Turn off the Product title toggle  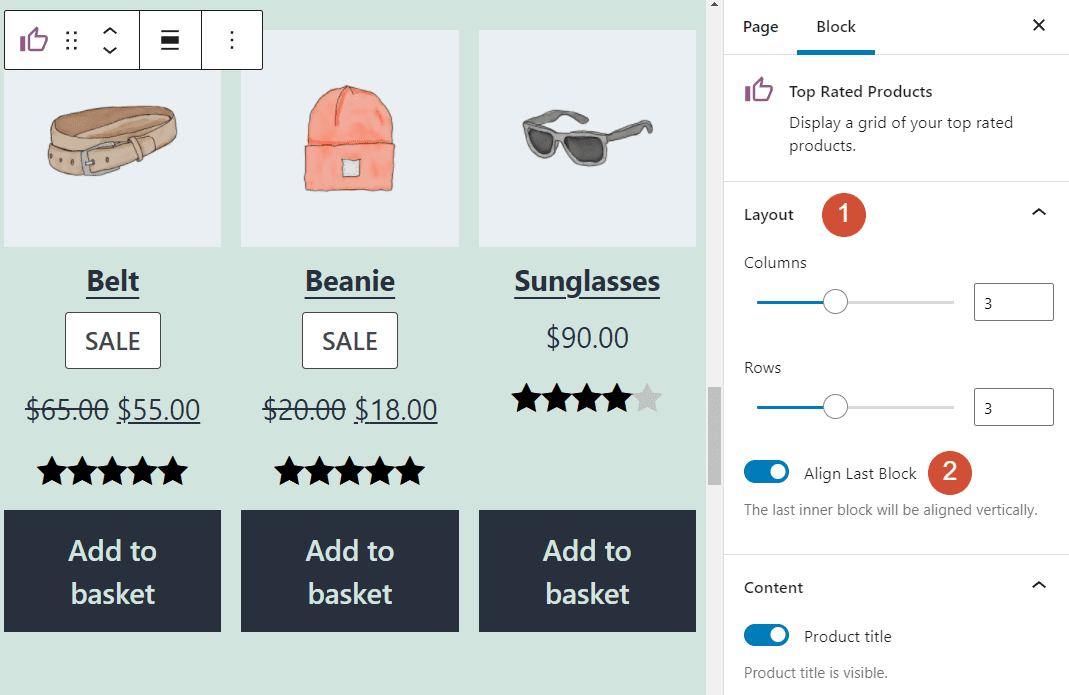point(766,635)
